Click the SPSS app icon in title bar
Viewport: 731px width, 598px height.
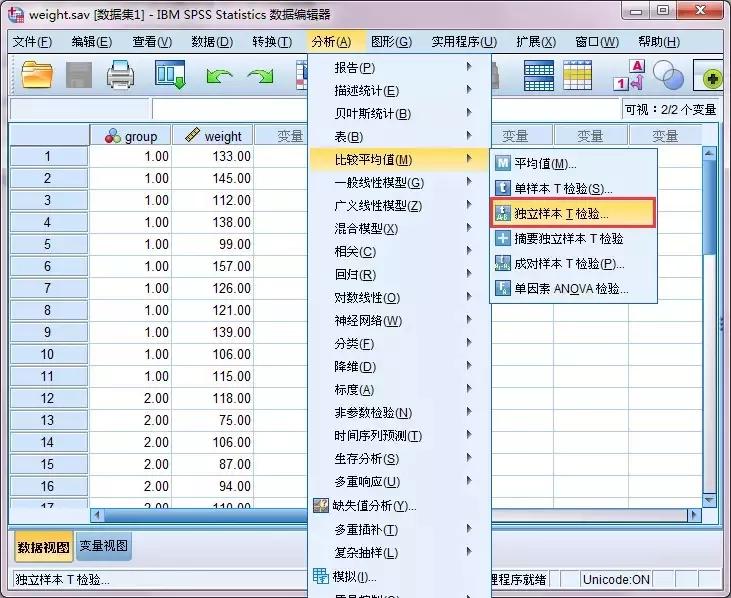click(16, 14)
